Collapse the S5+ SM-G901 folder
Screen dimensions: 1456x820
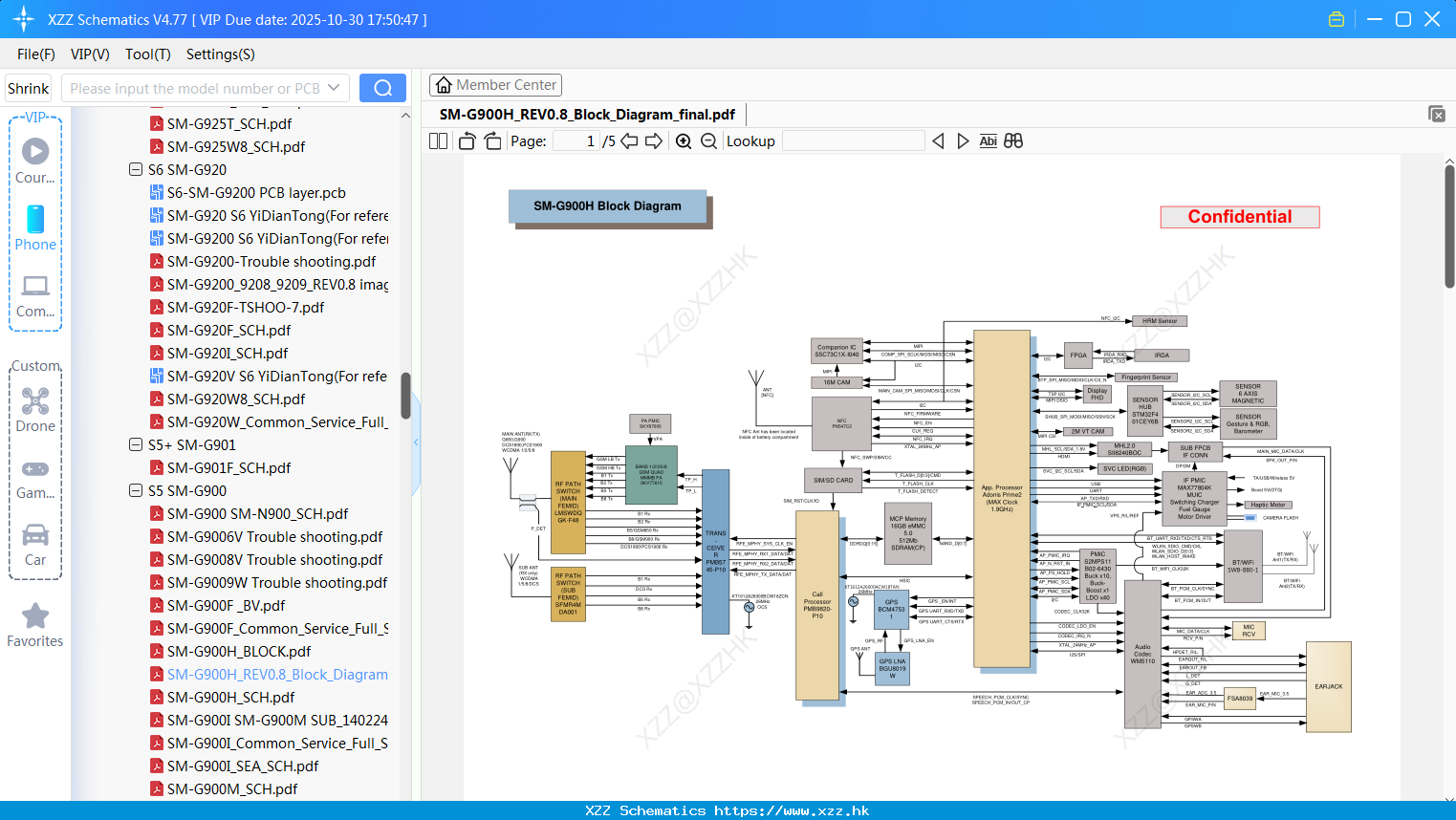136,444
